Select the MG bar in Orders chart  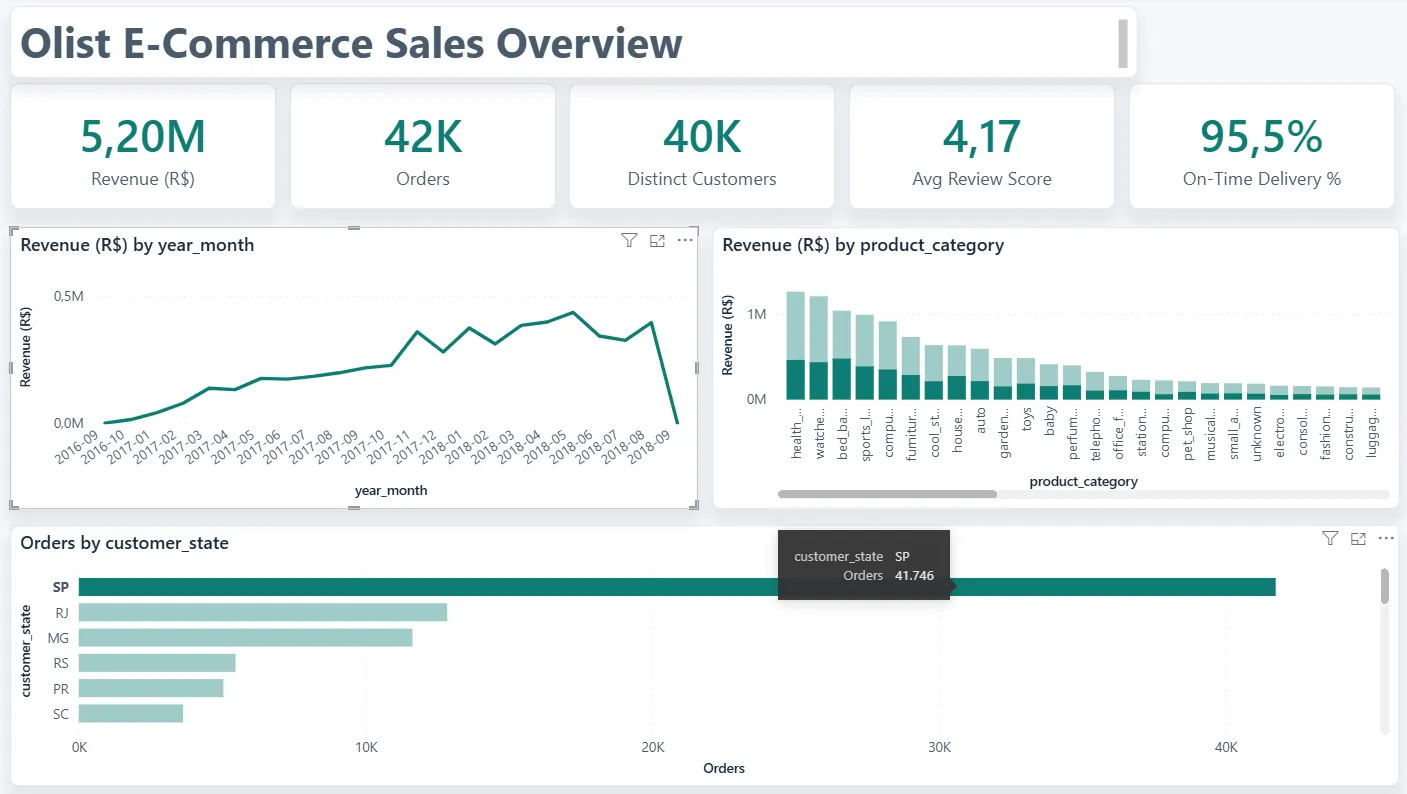coord(245,637)
